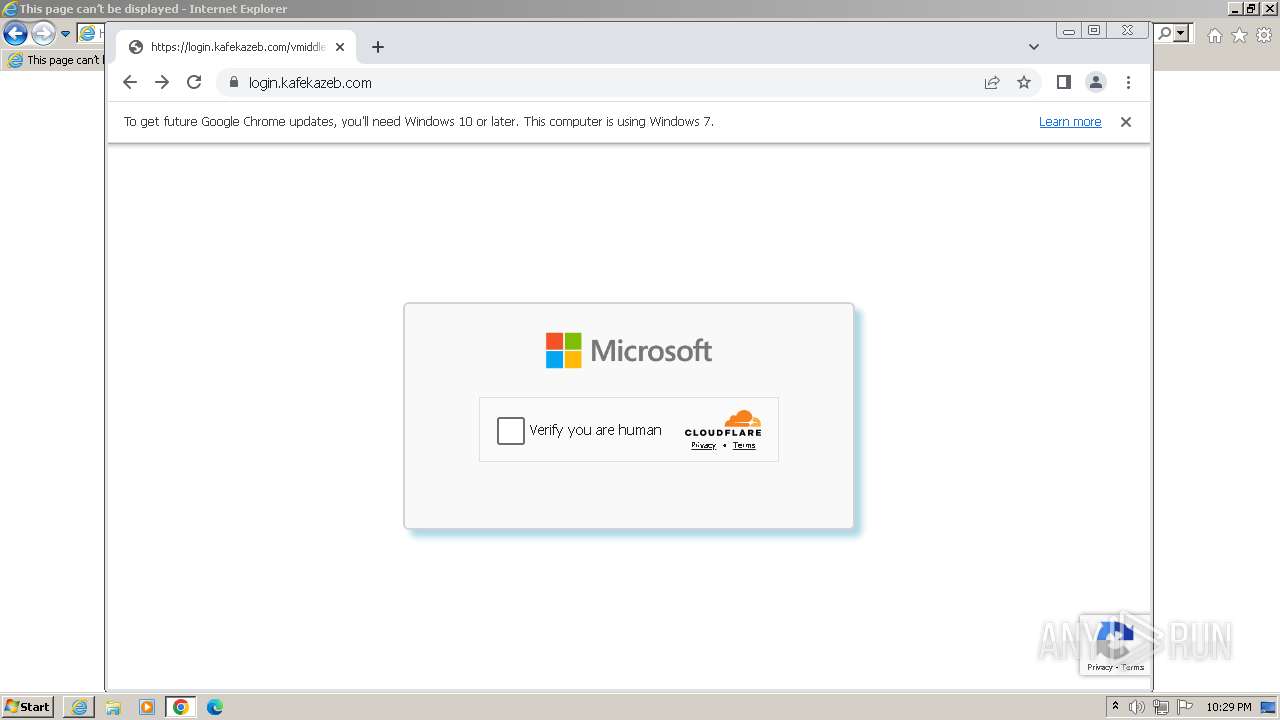Dismiss the Chrome update notification
Screen dimensions: 1280x720
[1126, 122]
